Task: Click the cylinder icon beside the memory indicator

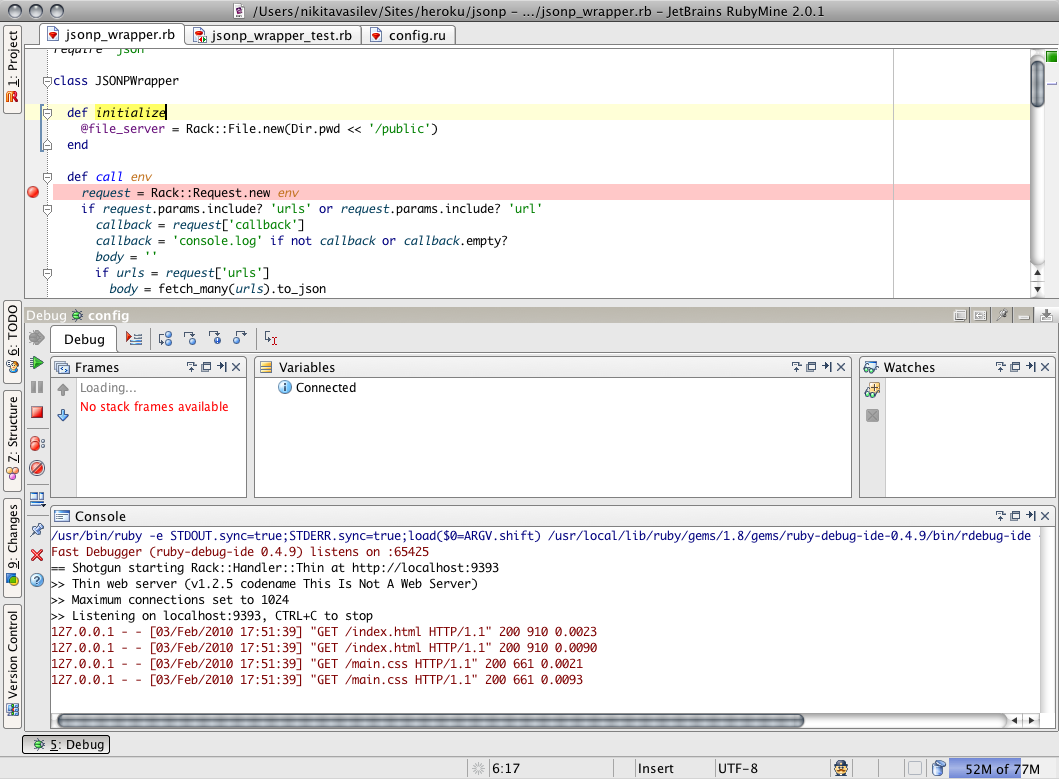Action: (x=938, y=768)
